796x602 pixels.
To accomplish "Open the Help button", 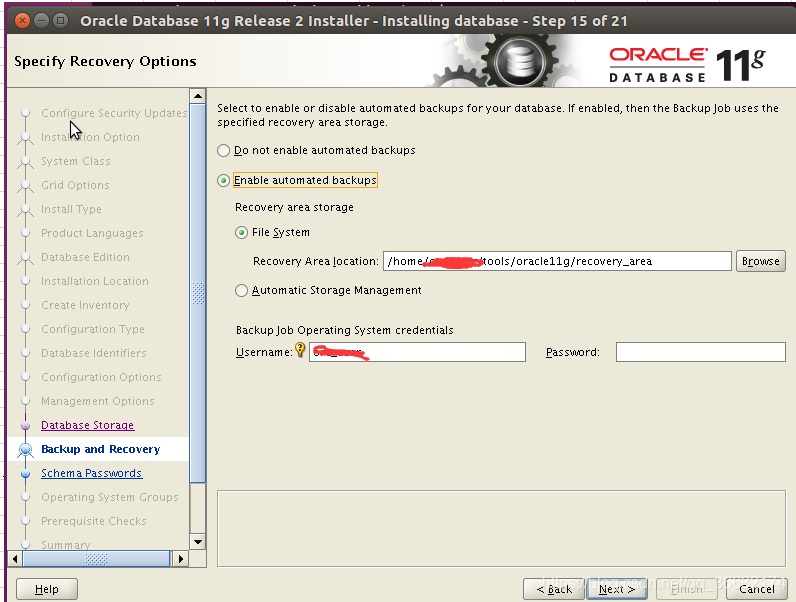I will tap(47, 589).
